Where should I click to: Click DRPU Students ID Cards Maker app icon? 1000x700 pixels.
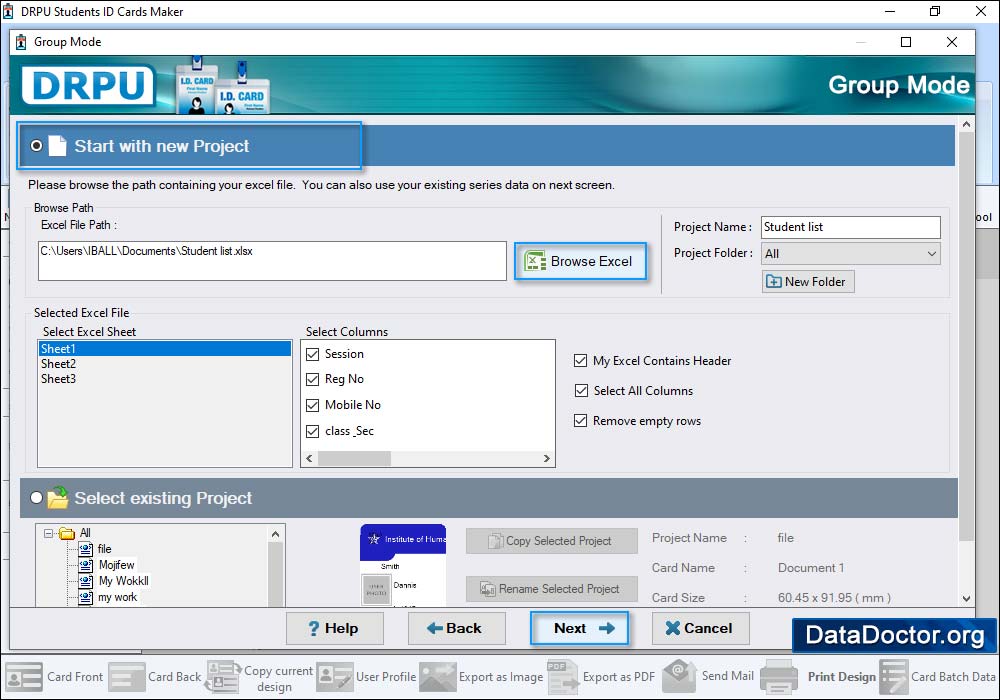pos(8,11)
